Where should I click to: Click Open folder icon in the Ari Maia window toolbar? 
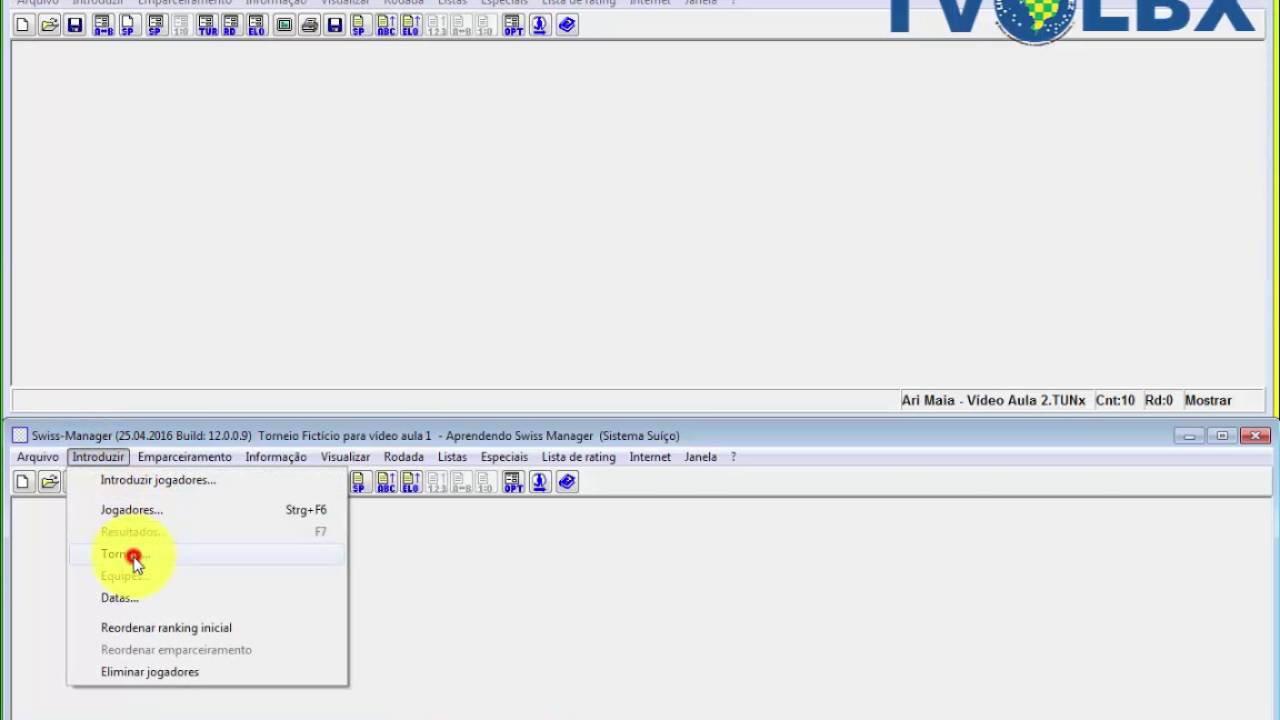point(49,25)
